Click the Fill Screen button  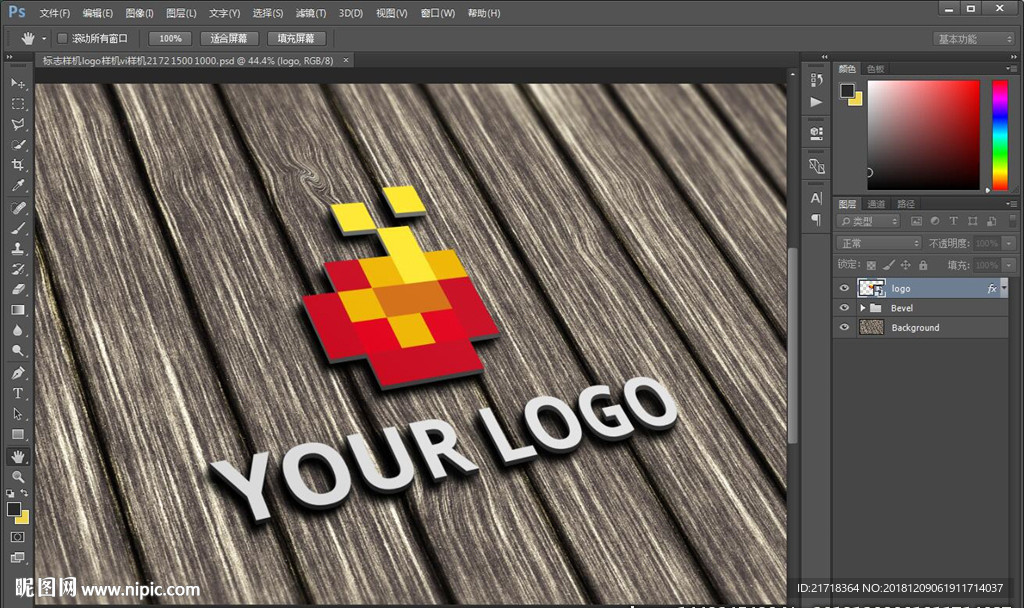coord(296,39)
